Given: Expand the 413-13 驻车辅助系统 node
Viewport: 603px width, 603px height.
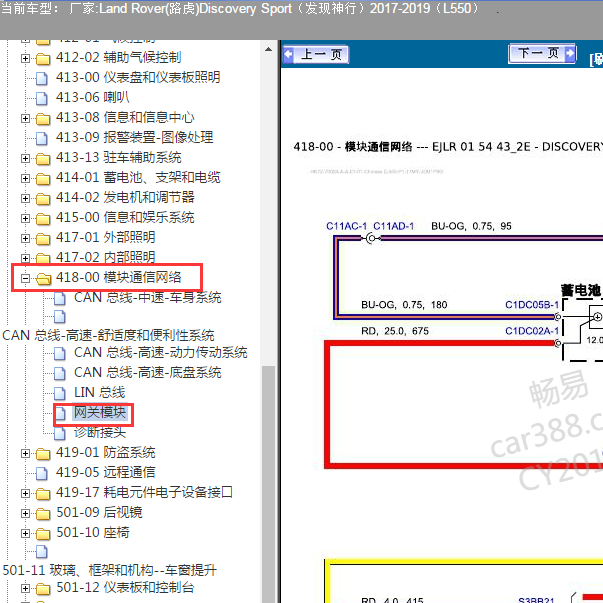Looking at the screenshot, I should [25, 158].
